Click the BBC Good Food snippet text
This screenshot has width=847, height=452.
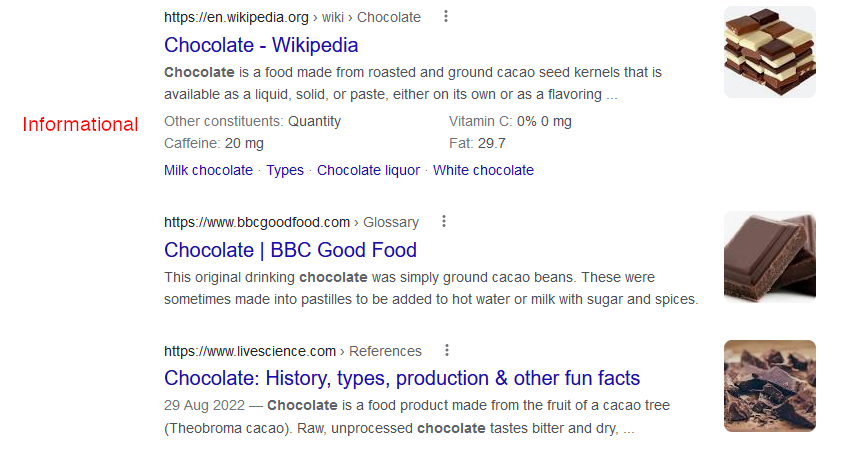(x=431, y=288)
